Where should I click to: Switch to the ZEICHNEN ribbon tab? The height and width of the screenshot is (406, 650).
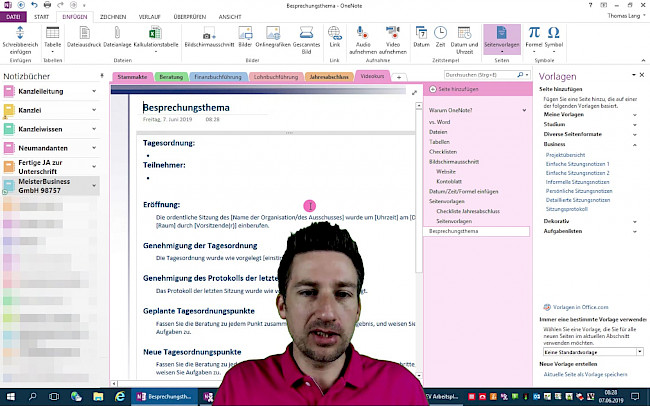(113, 16)
